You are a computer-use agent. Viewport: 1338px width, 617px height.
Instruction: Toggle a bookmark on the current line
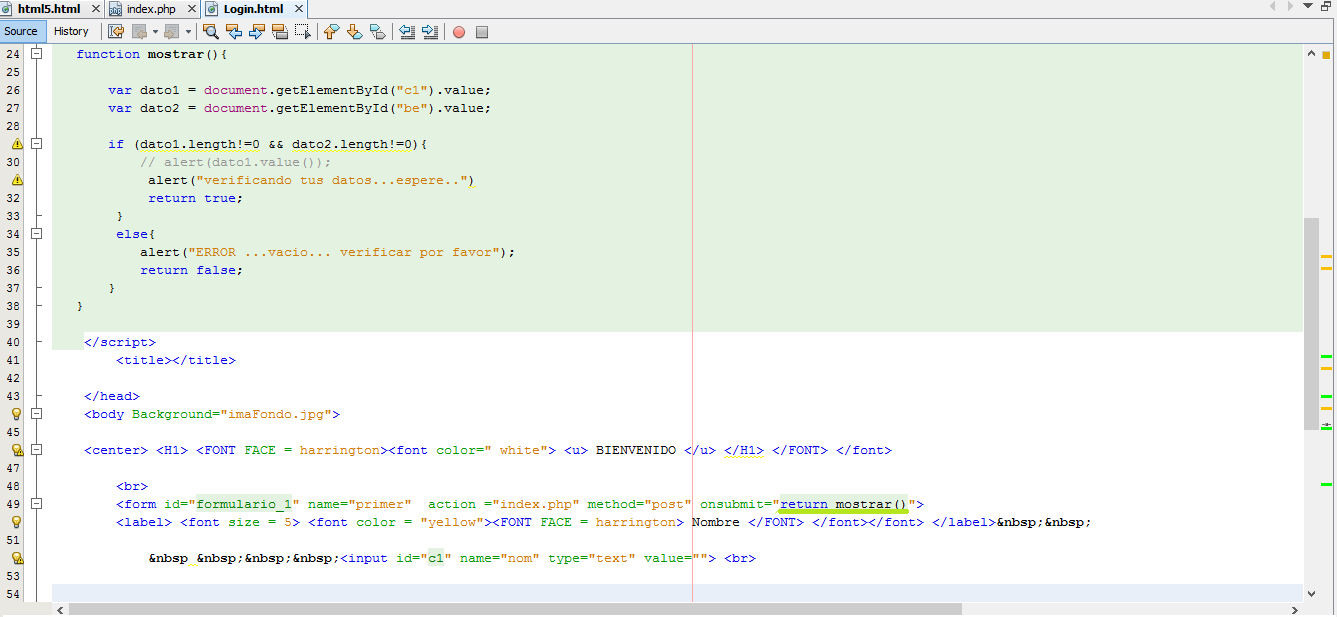click(x=378, y=32)
